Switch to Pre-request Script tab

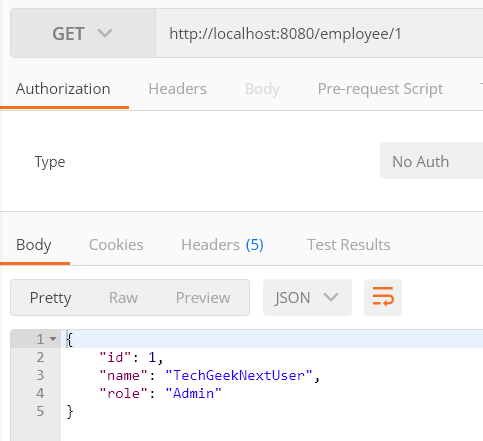(x=380, y=89)
